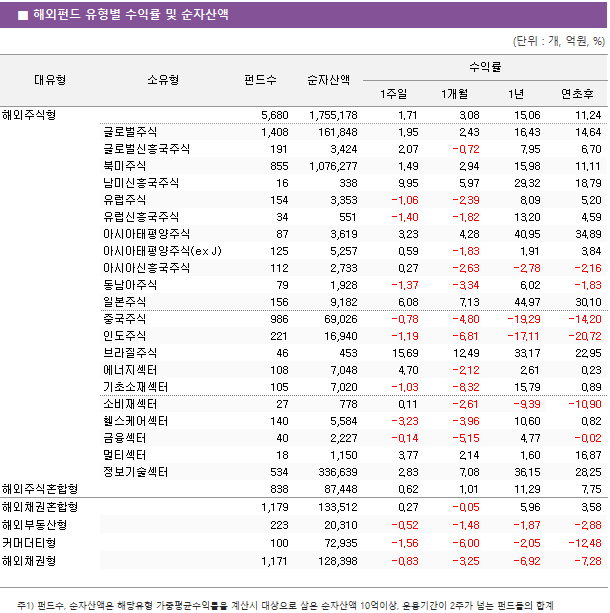Screen dimensions: 610x613
Task: Select the 글로벌신흥국주식 row label
Action: (x=147, y=149)
